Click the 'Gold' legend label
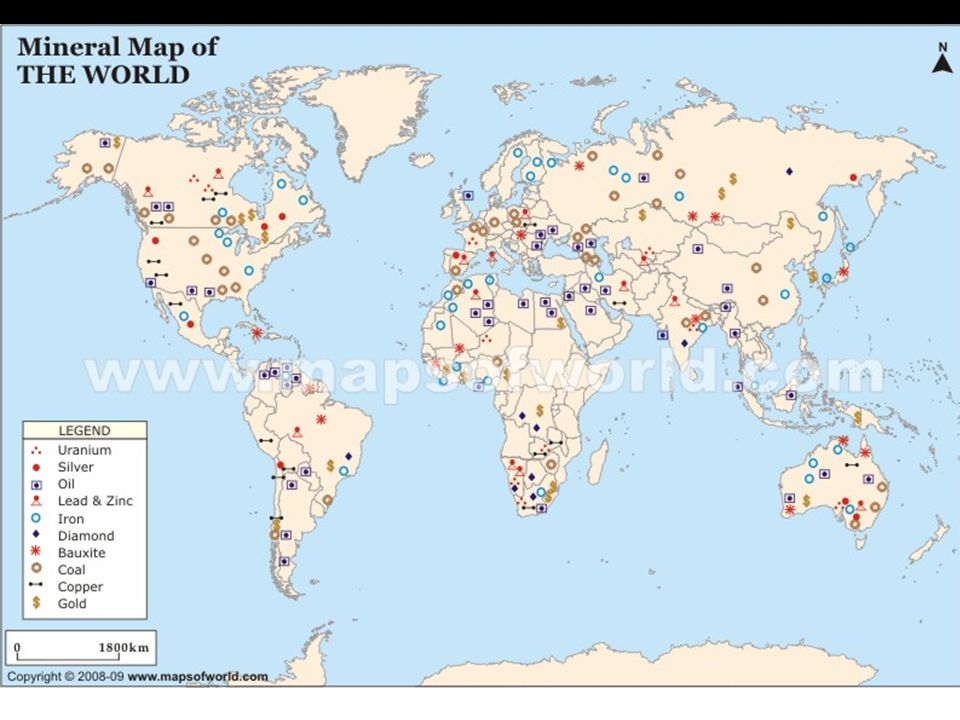This screenshot has width=960, height=720. (x=72, y=604)
